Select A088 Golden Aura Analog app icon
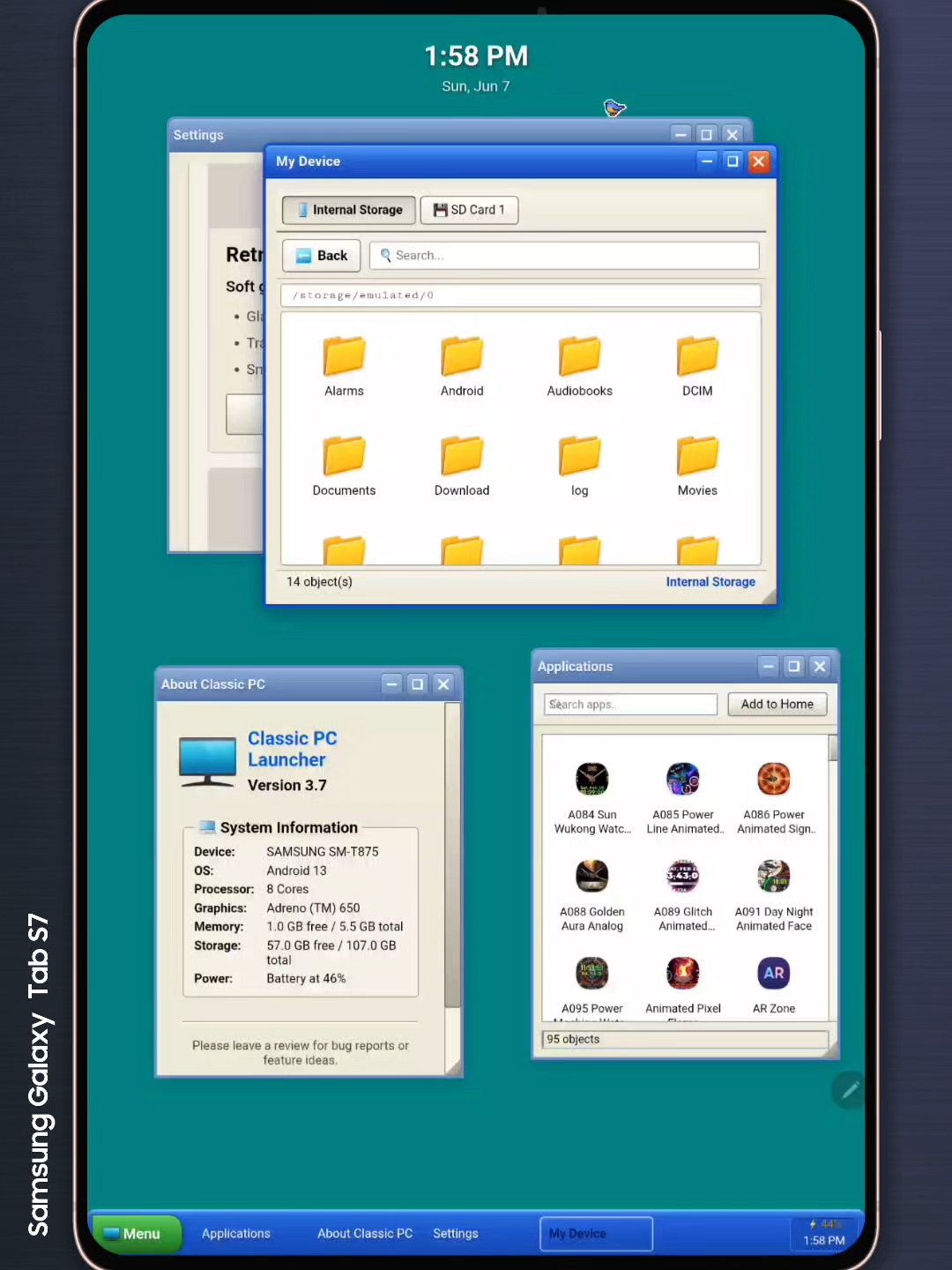Screen dimensions: 952x1270 tap(592, 877)
